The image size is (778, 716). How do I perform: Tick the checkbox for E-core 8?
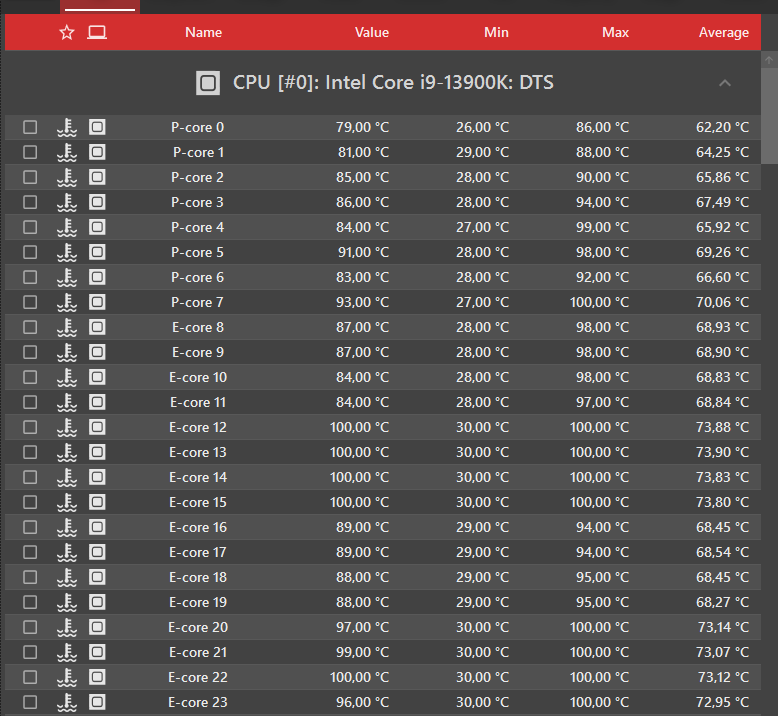30,327
